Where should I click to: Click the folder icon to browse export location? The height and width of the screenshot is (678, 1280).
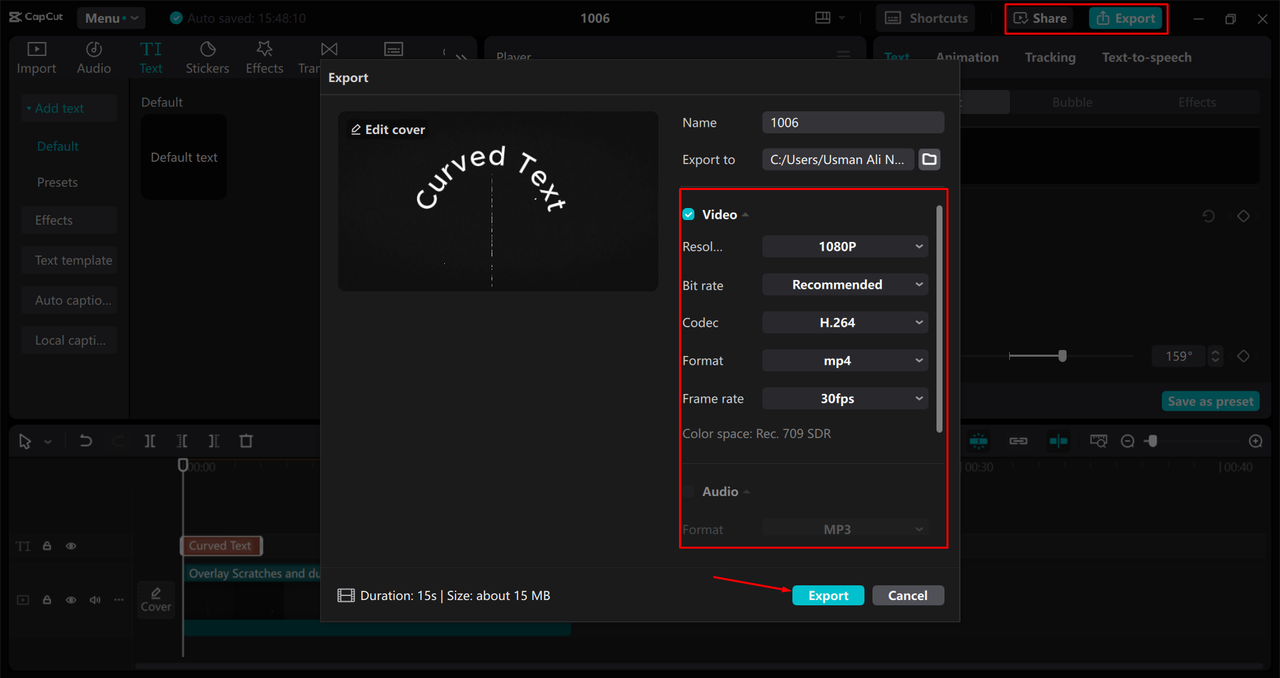(929, 159)
